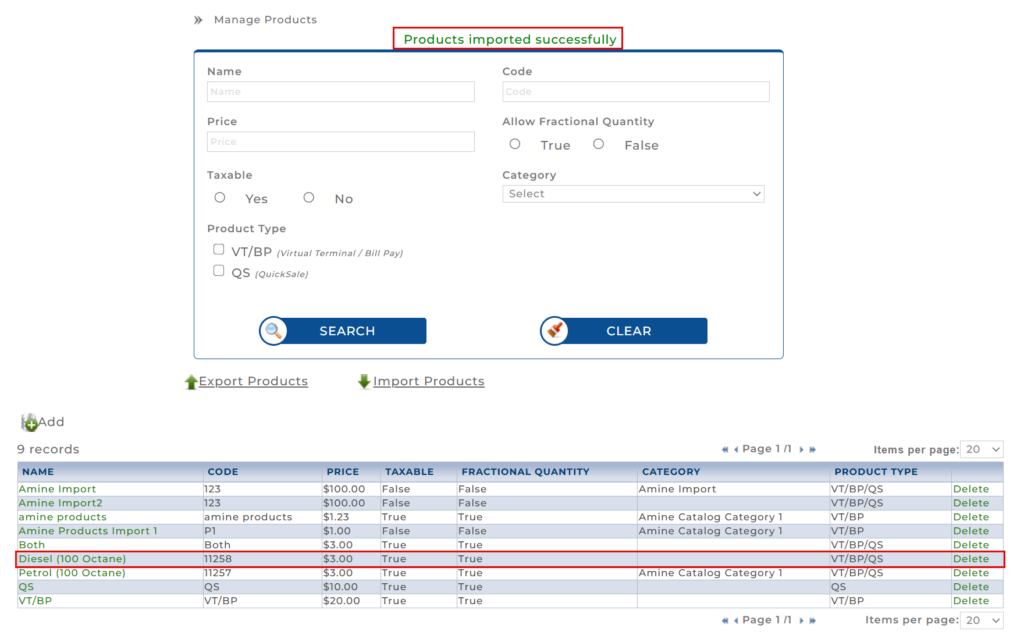The image size is (1024, 642).
Task: Click the magnifier icon on Search button
Action: tap(274, 331)
